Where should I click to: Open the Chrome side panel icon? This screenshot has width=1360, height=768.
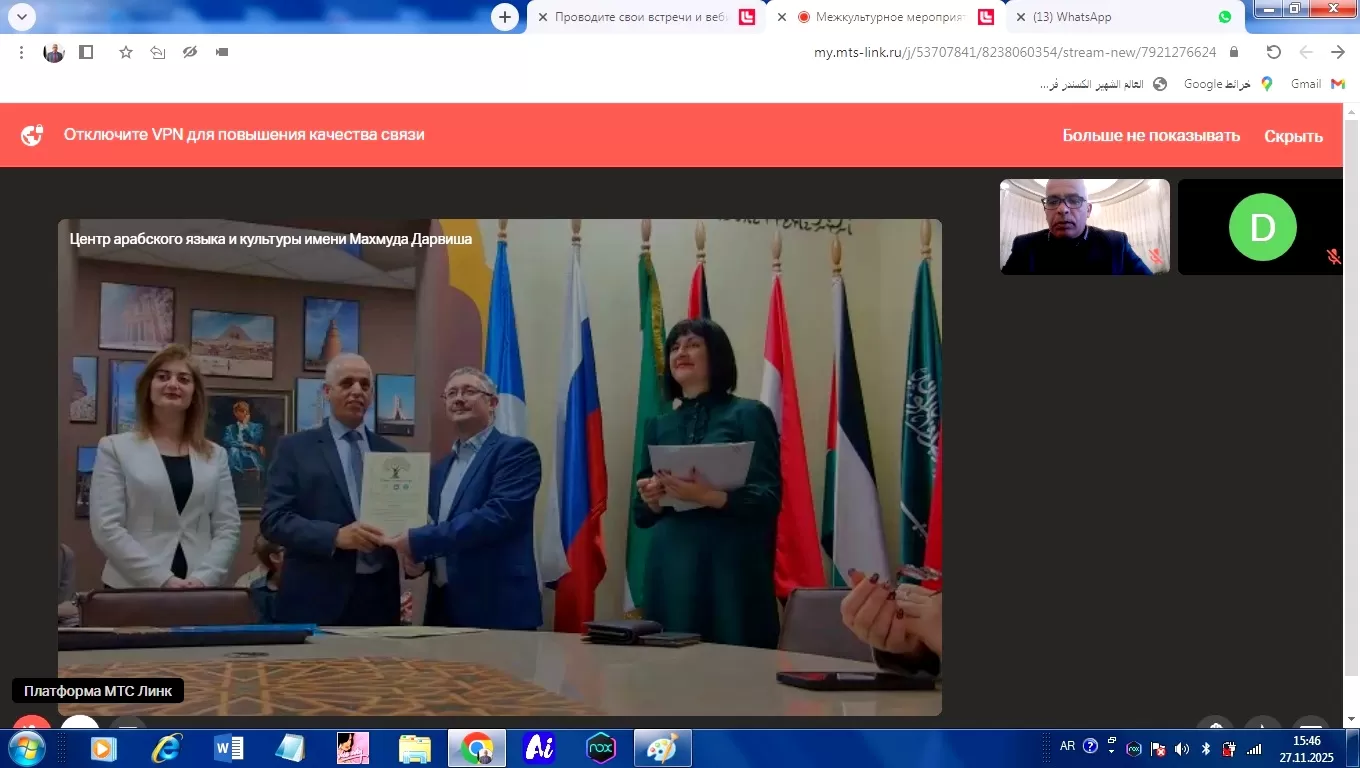(86, 52)
